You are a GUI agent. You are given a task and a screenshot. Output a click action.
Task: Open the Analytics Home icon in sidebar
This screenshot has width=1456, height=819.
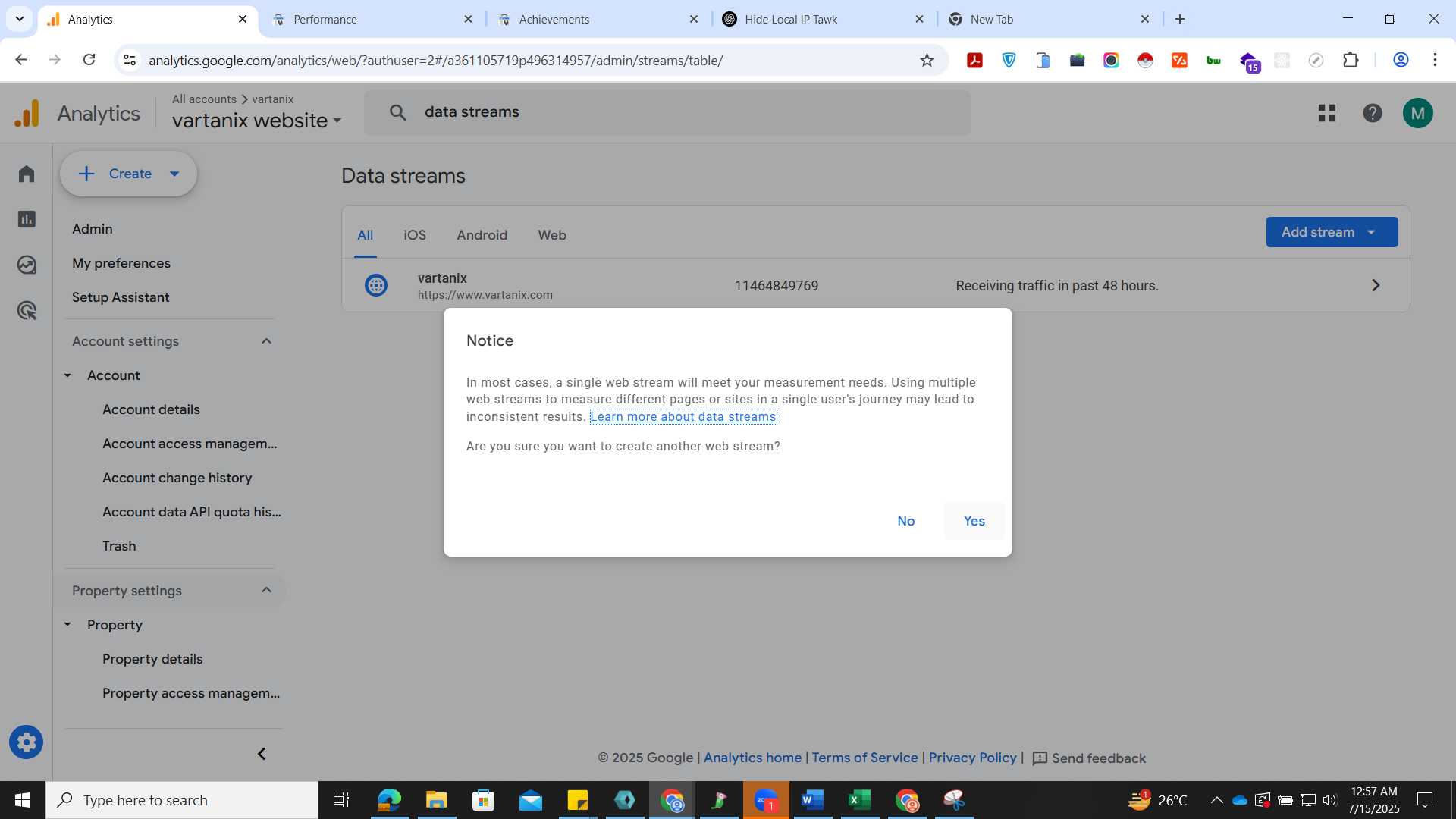(27, 174)
